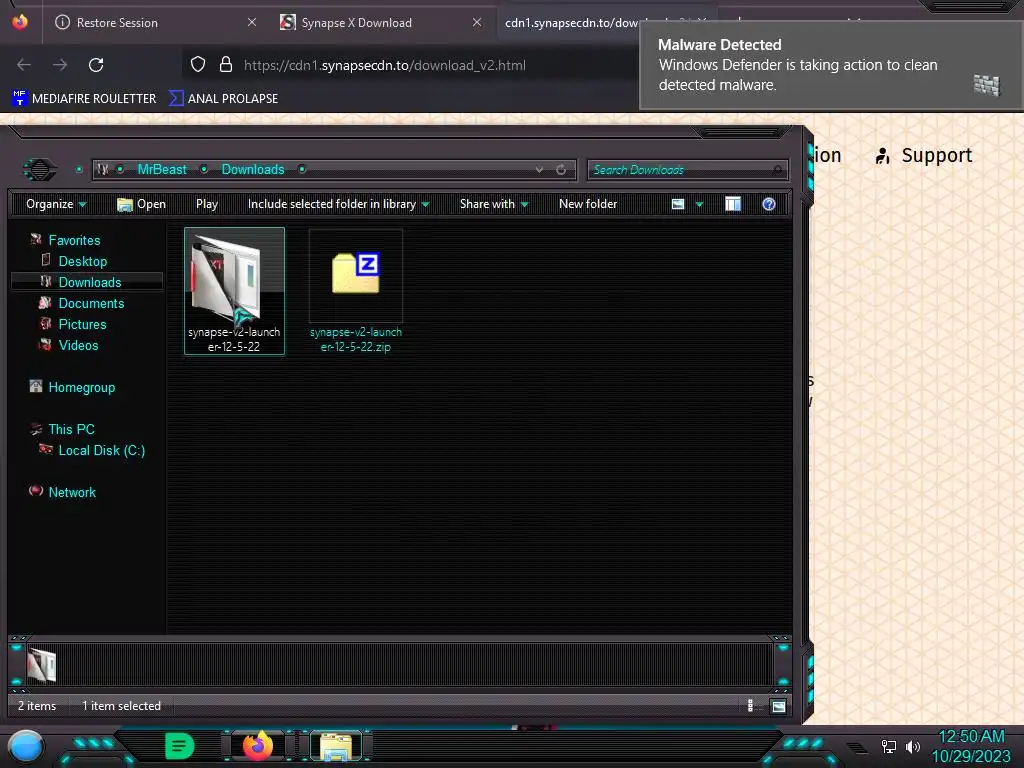
Task: Refresh the Downloads folder view
Action: pos(561,170)
